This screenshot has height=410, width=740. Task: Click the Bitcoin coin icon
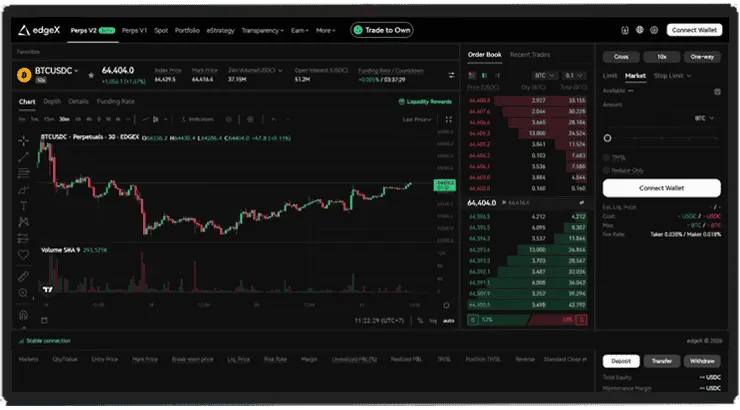[24, 75]
